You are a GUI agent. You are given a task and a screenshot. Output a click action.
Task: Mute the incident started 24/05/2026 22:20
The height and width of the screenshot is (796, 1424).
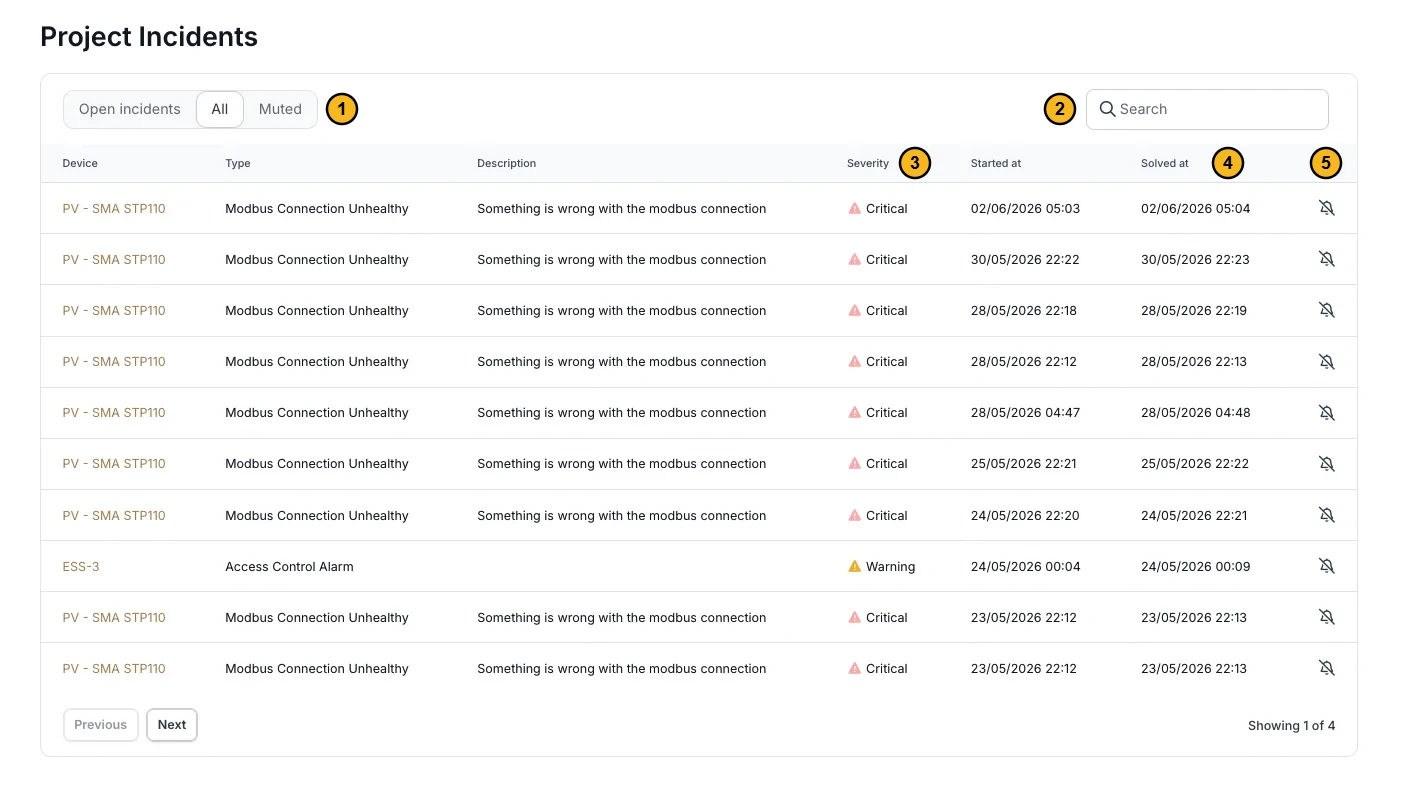pyautogui.click(x=1326, y=515)
